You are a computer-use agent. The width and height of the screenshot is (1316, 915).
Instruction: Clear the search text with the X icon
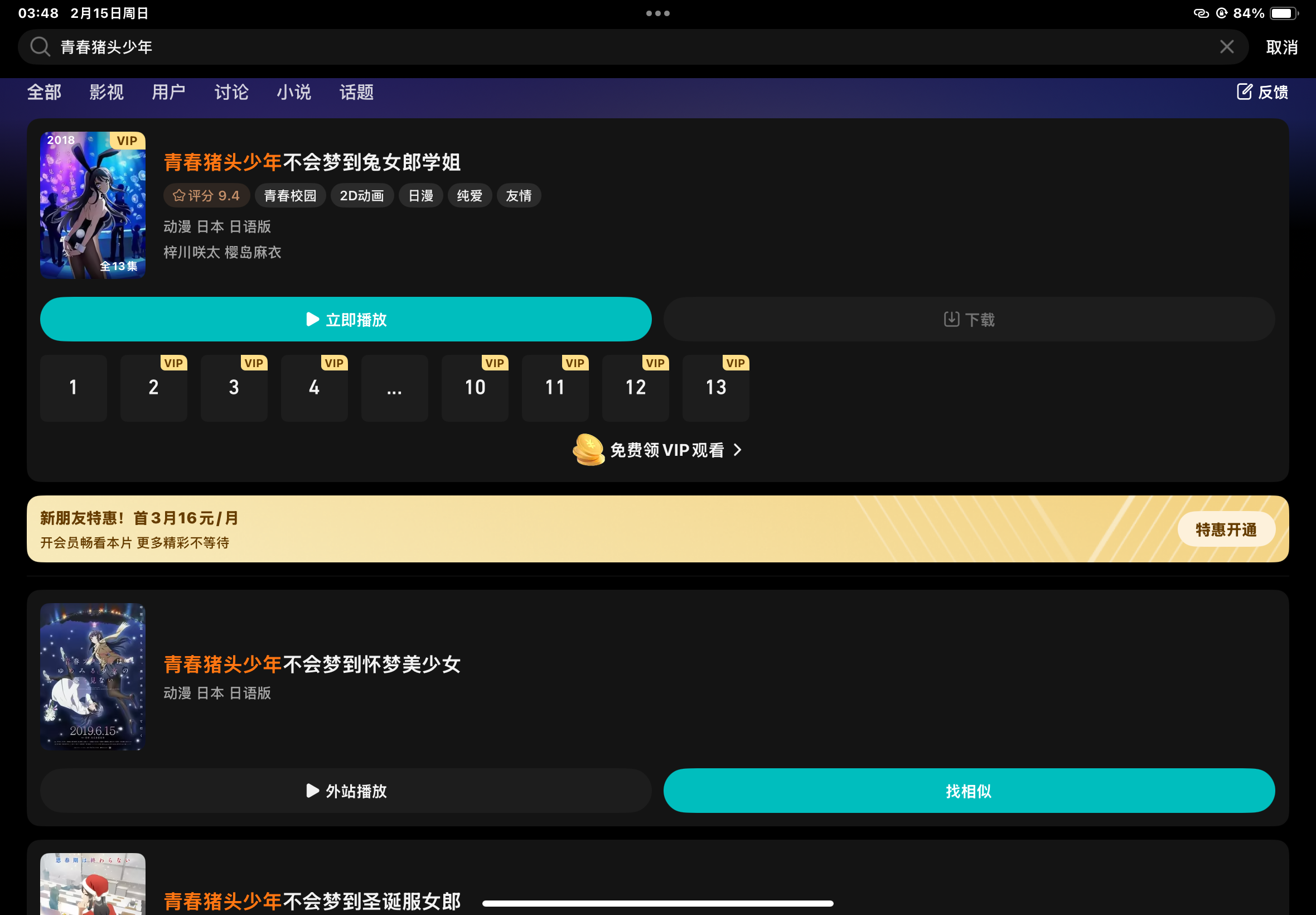click(1226, 47)
